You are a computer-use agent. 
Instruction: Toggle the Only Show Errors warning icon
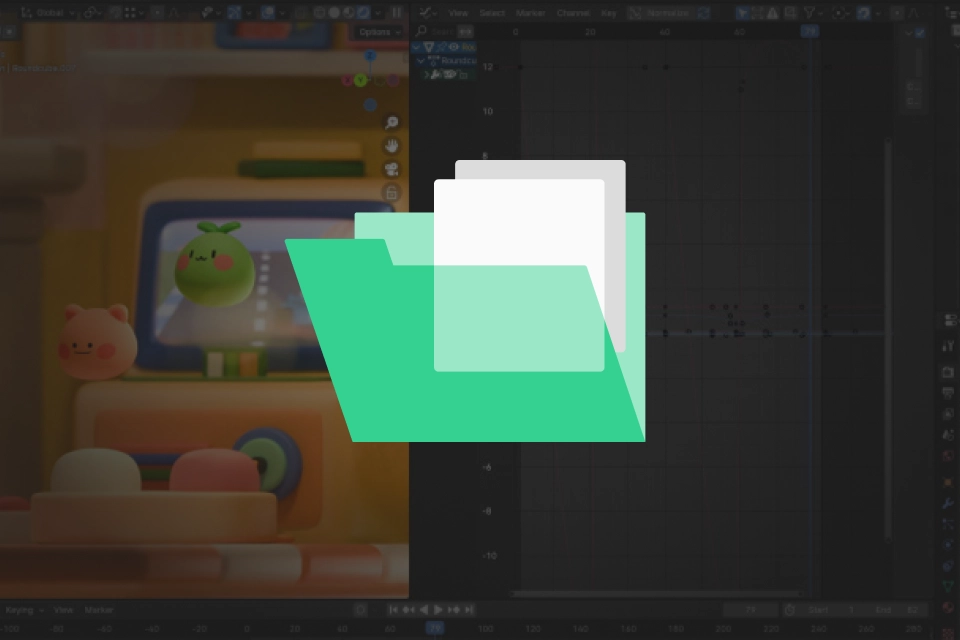(773, 12)
